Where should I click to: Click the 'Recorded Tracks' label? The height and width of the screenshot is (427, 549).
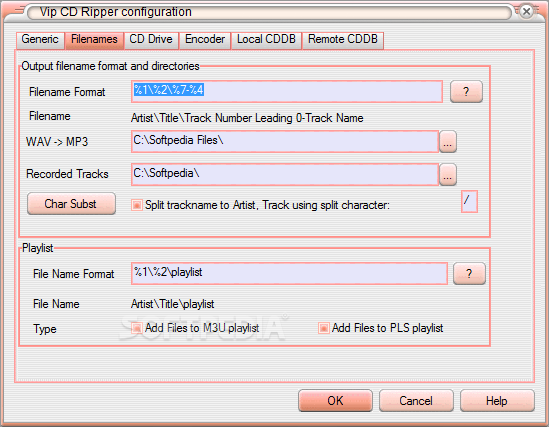pyautogui.click(x=67, y=174)
